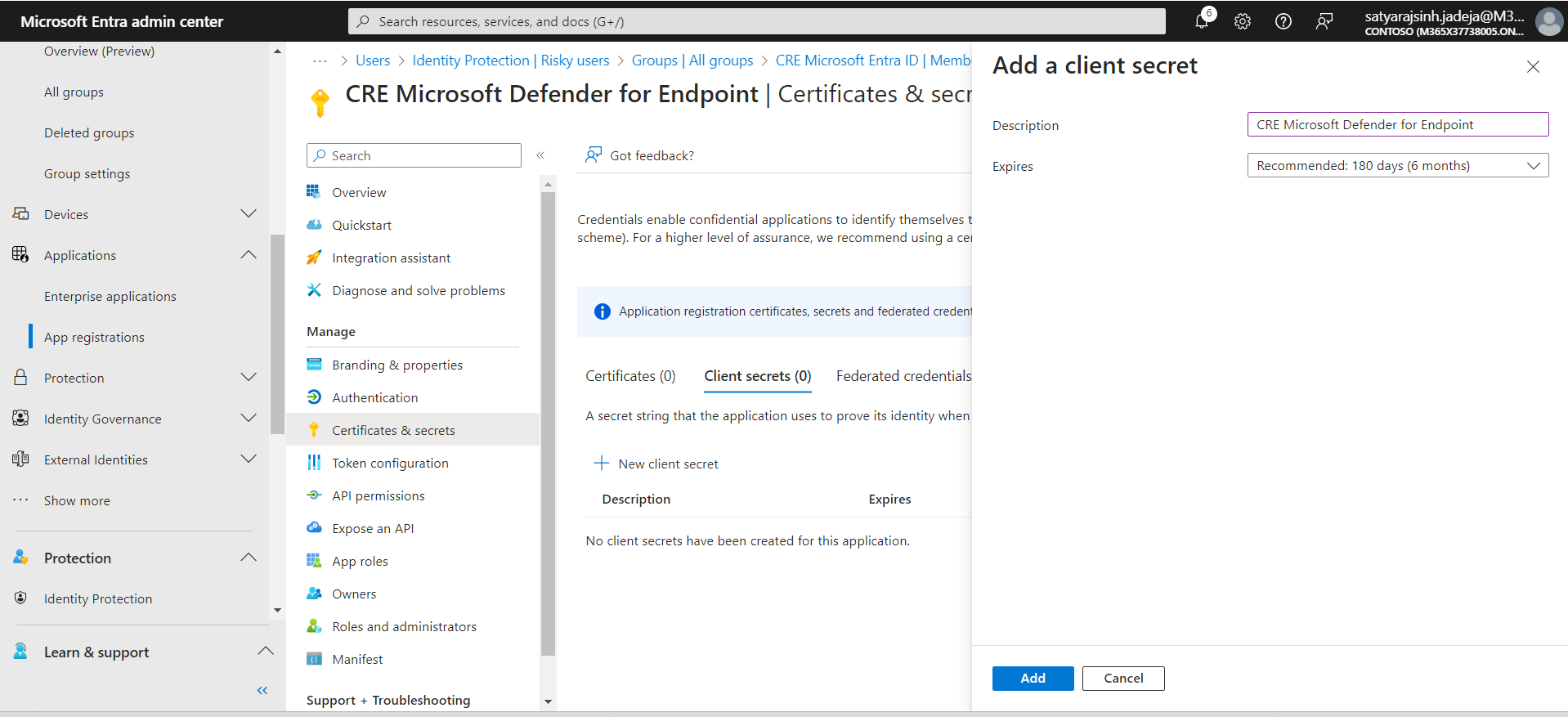Image resolution: width=1568 pixels, height=717 pixels.
Task: Click the Add button
Action: pyautogui.click(x=1033, y=679)
